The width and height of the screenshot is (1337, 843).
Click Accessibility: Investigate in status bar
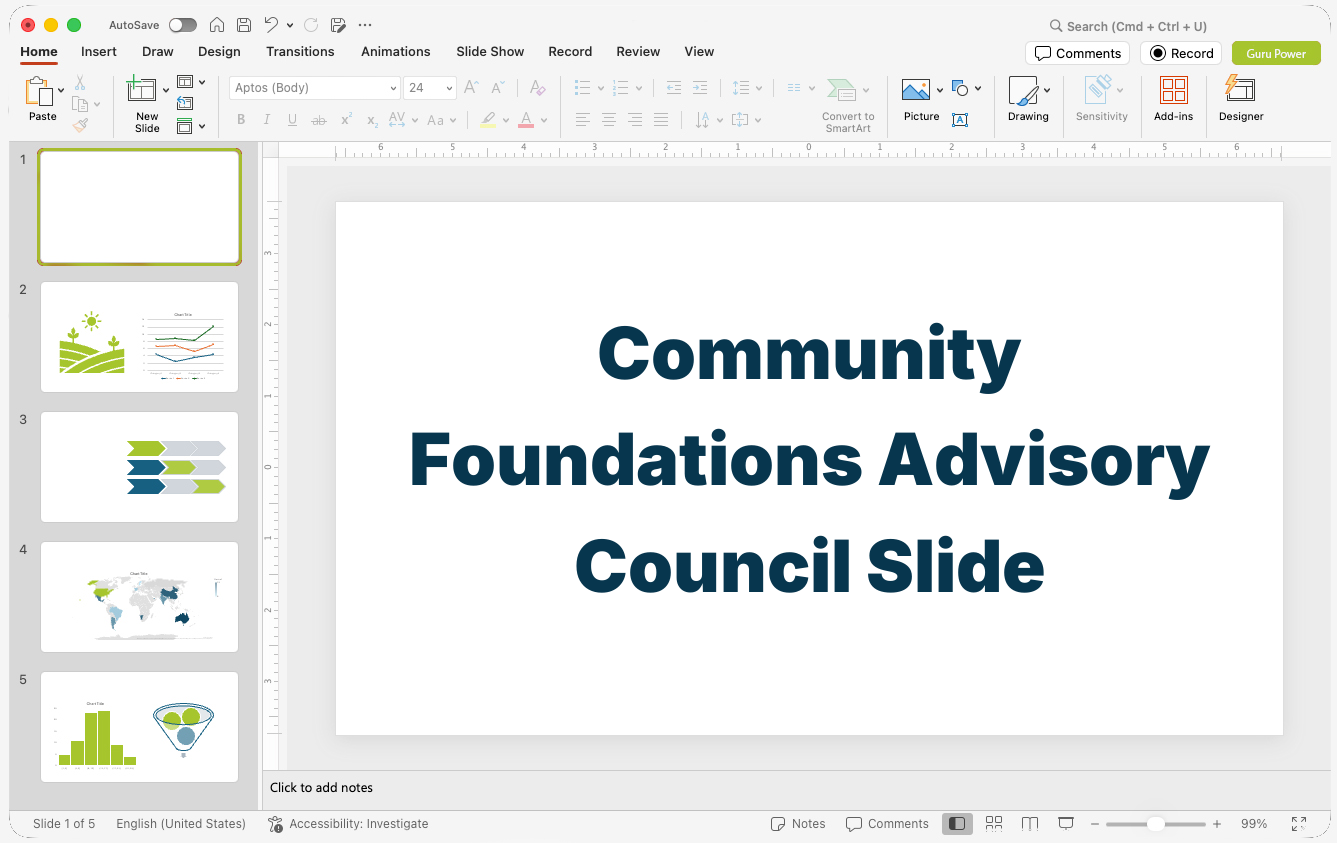[348, 824]
